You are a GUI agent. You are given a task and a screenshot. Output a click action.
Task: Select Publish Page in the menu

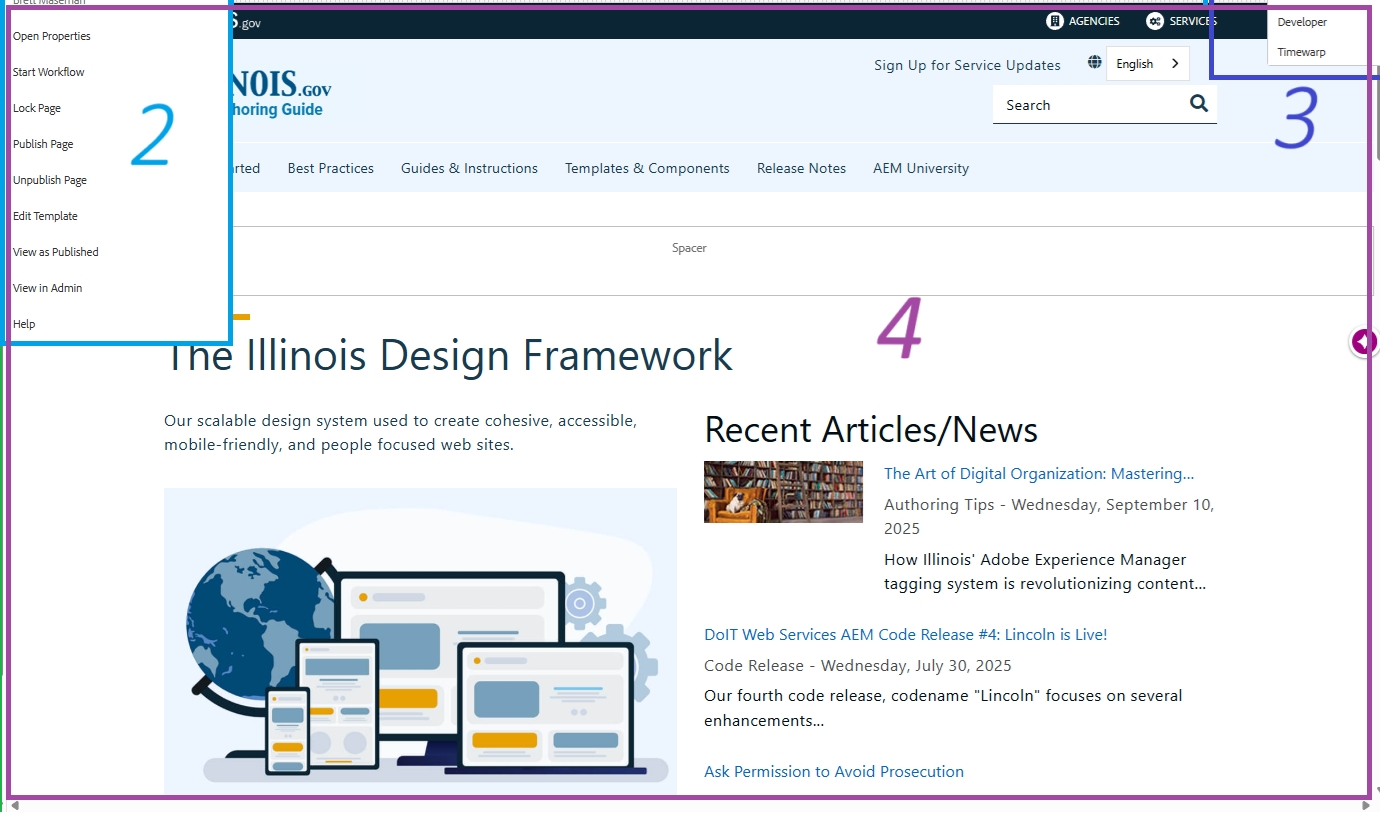pyautogui.click(x=43, y=144)
